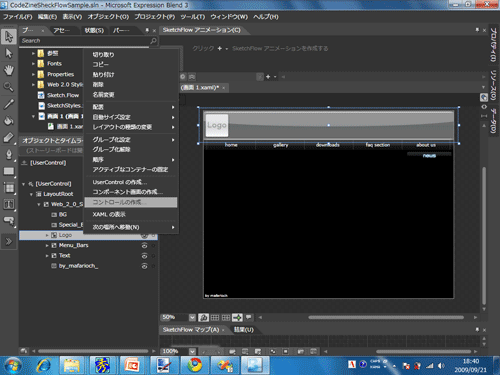Open グループ化設定 submenu
This screenshot has height=375, width=500.
(x=131, y=140)
